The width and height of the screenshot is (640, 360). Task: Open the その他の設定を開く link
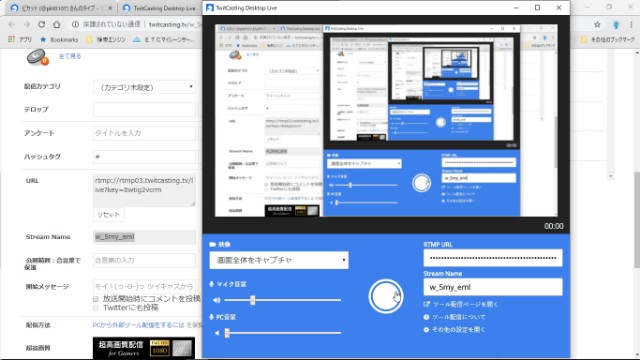tap(454, 329)
